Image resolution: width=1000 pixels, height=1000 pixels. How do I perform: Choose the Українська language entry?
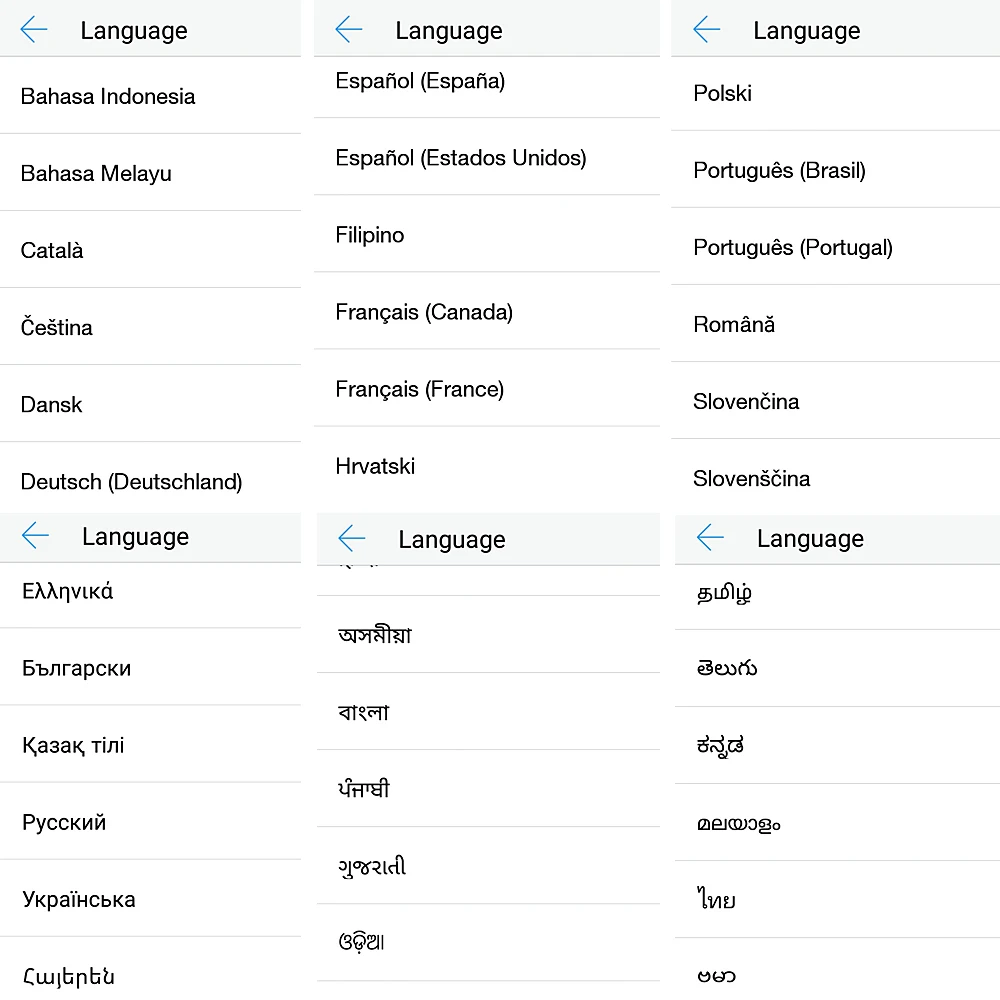[79, 899]
